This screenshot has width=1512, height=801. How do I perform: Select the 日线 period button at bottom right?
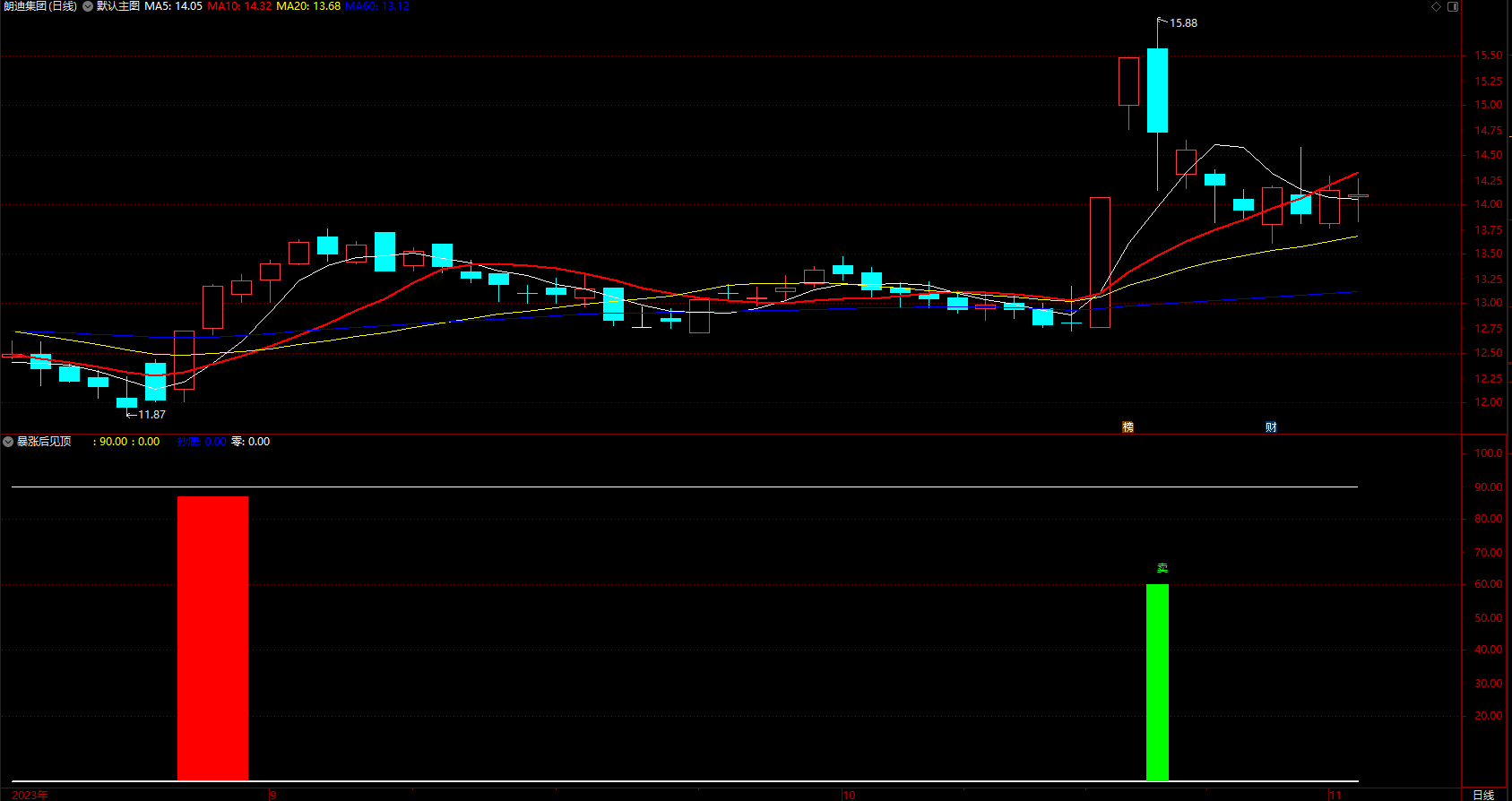pyautogui.click(x=1483, y=795)
